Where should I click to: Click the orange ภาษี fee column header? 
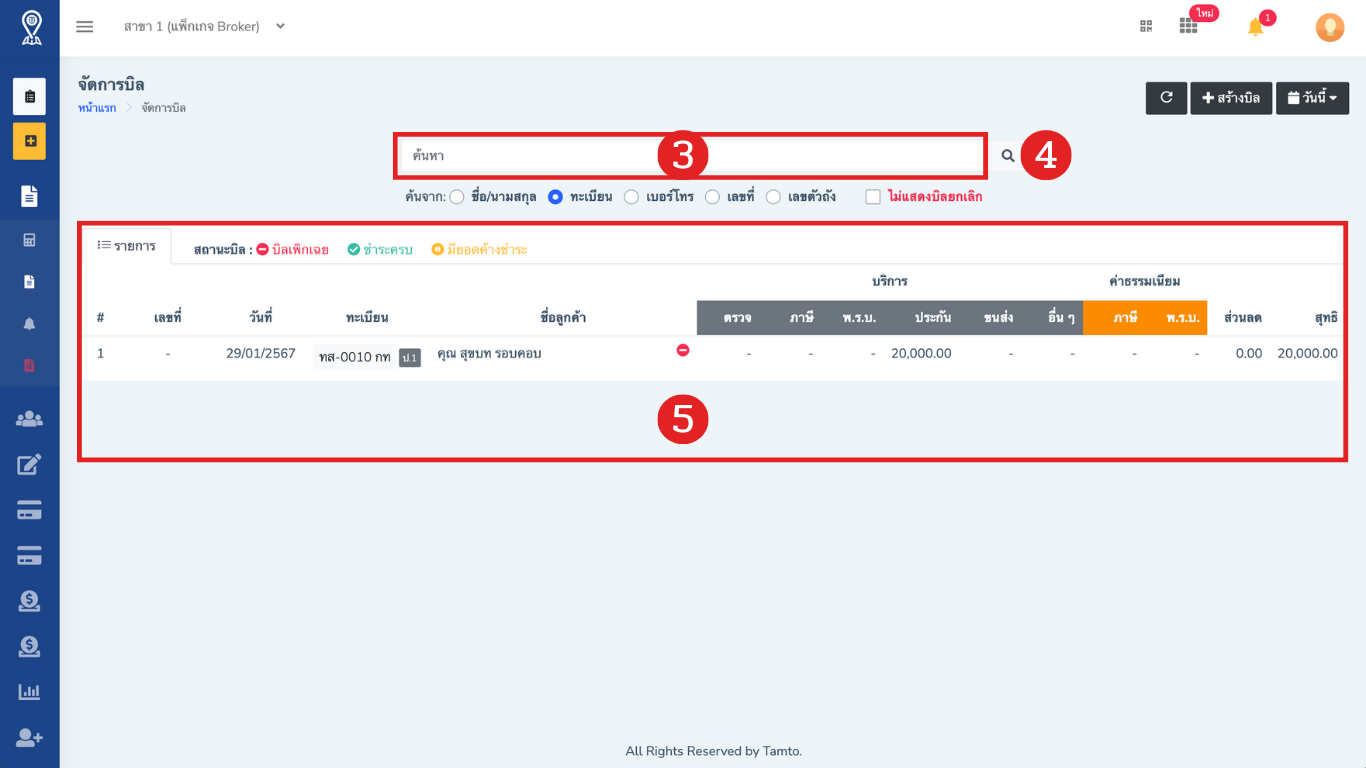click(1126, 318)
